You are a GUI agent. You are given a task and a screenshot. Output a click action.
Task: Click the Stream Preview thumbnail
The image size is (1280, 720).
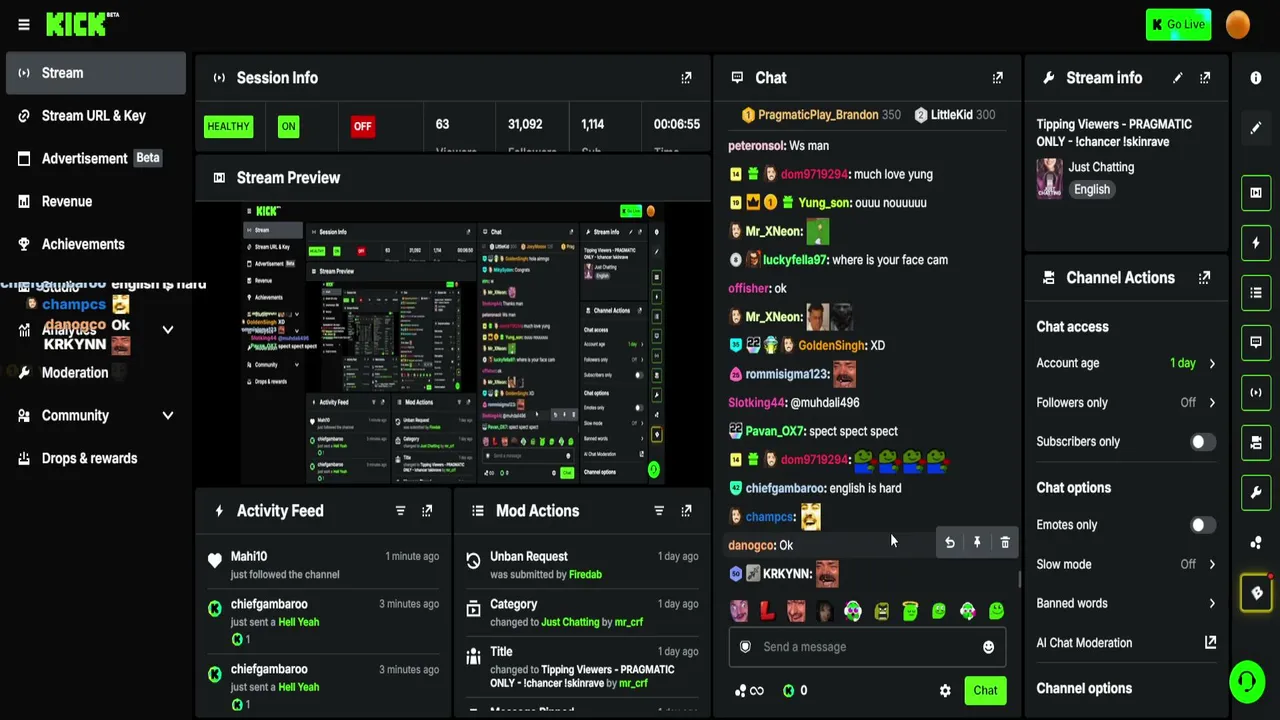coord(454,344)
